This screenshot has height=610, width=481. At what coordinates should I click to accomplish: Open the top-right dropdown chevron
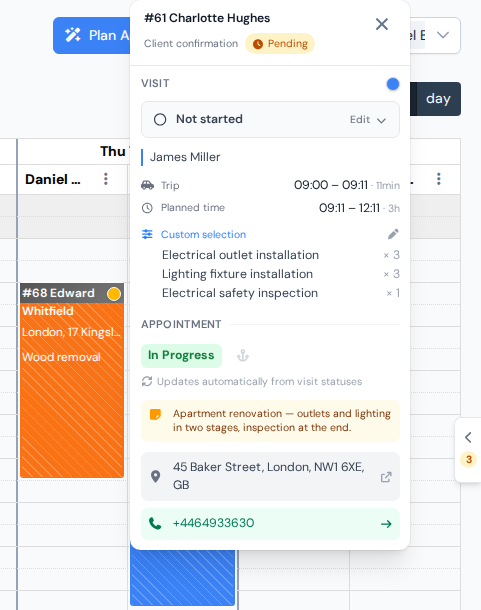[443, 35]
